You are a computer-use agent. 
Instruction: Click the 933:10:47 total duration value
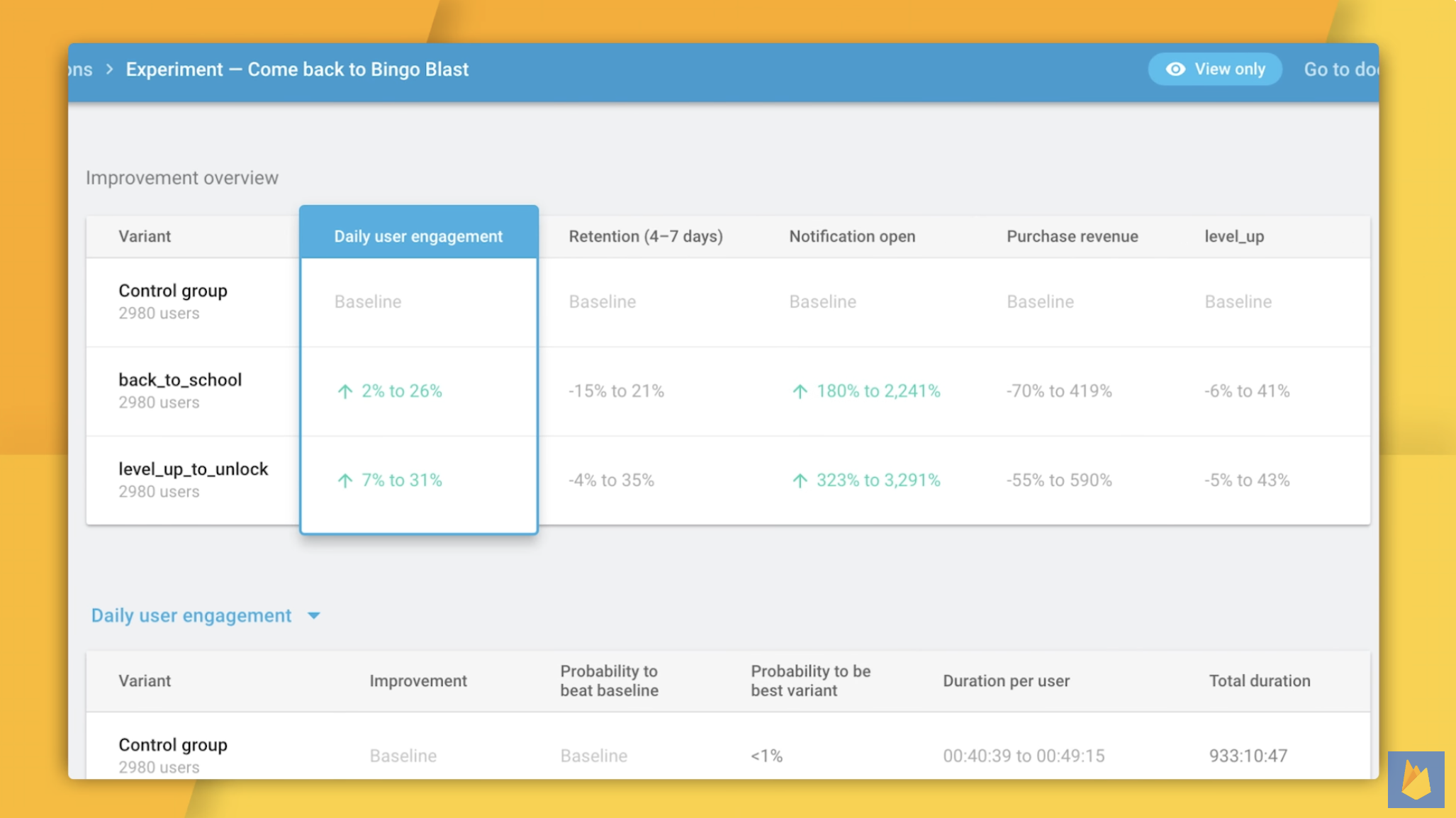[1248, 756]
